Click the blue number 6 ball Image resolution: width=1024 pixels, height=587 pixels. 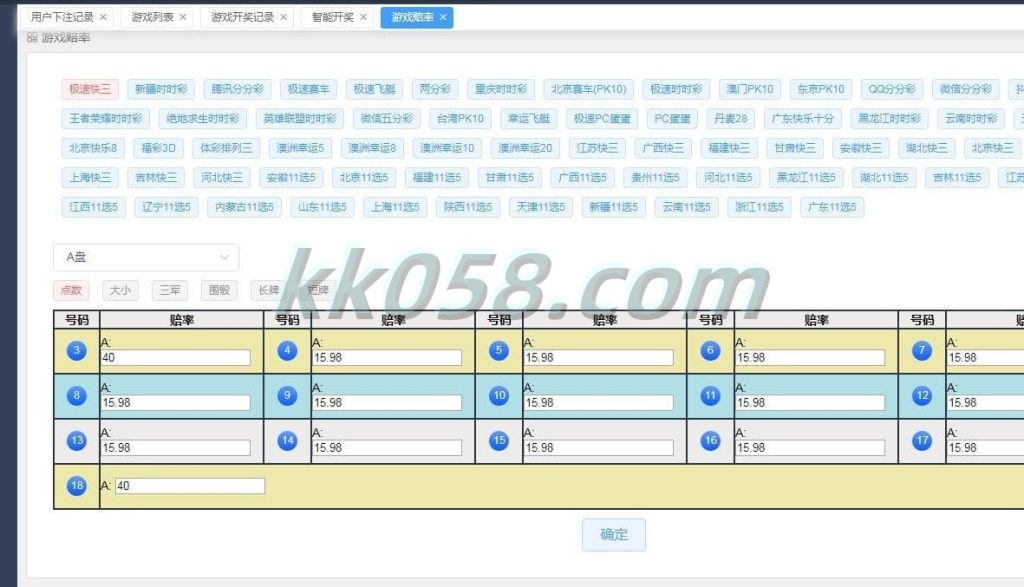point(711,351)
